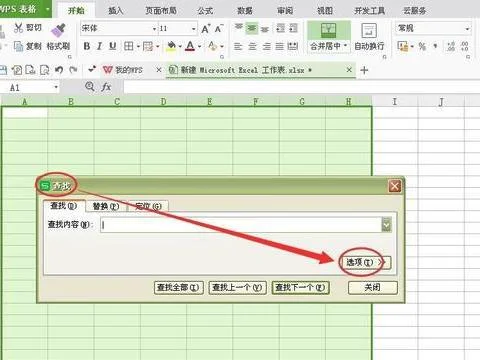Open the number format 常规 dropdown
480x360 pixels.
(468, 29)
